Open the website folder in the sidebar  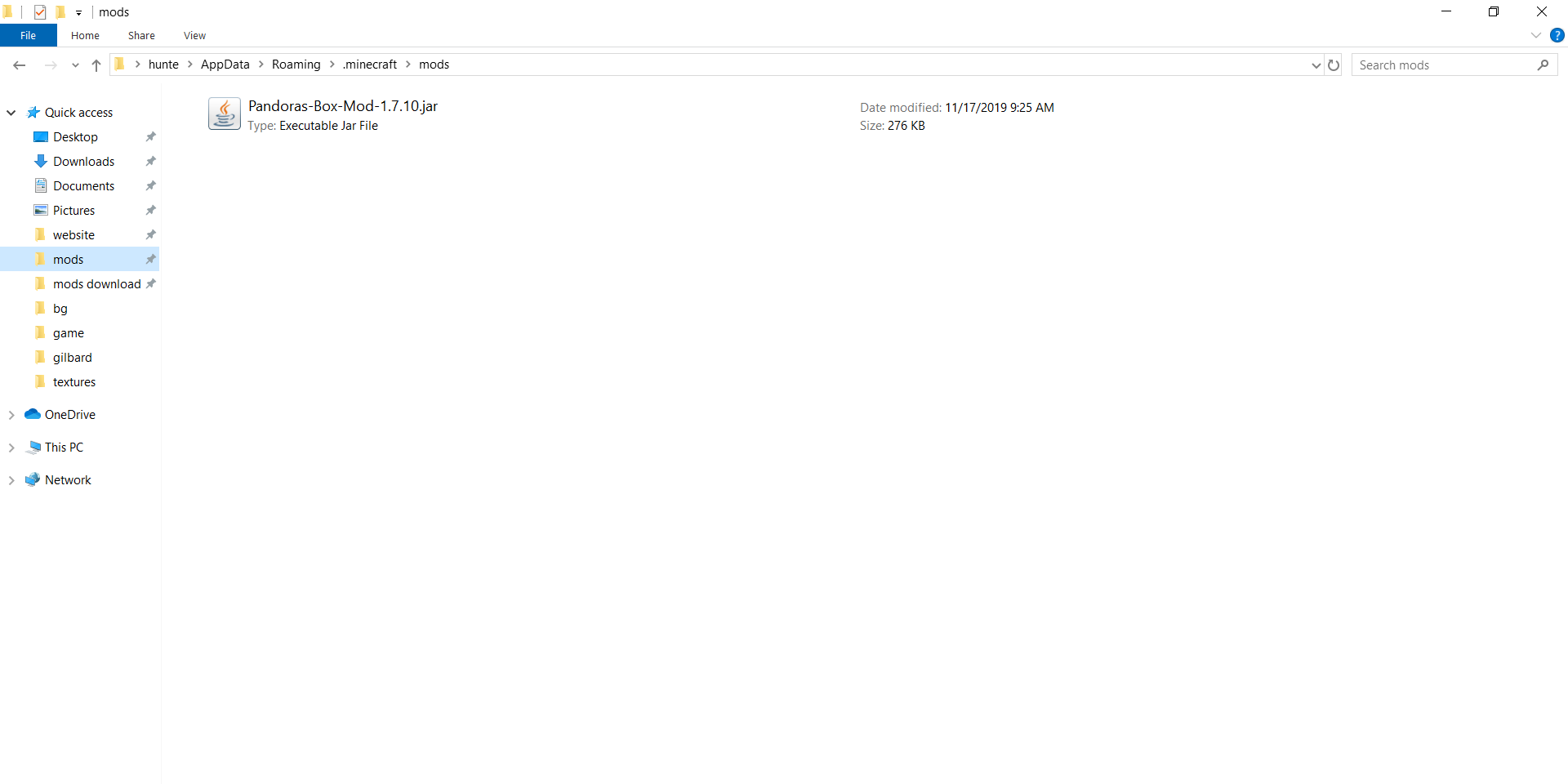tap(73, 235)
